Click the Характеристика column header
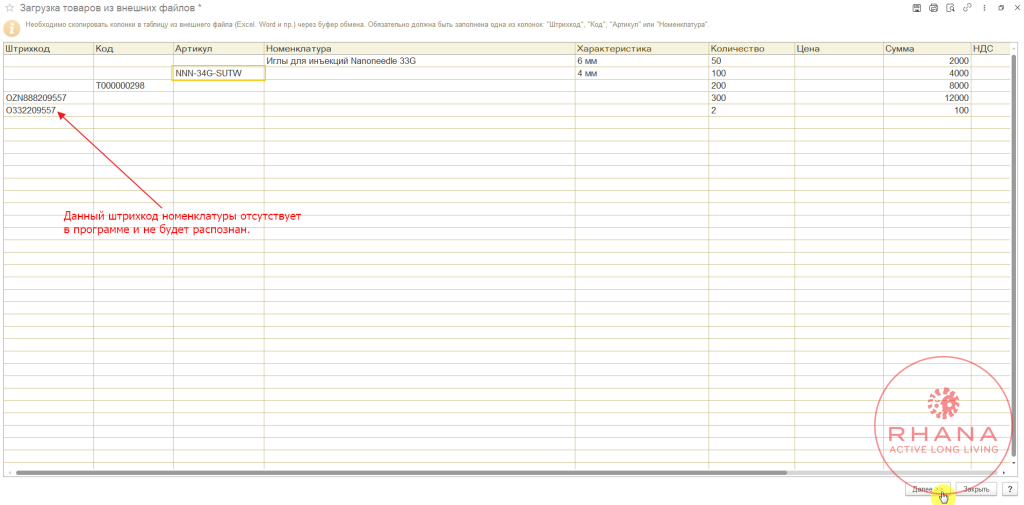 click(642, 48)
